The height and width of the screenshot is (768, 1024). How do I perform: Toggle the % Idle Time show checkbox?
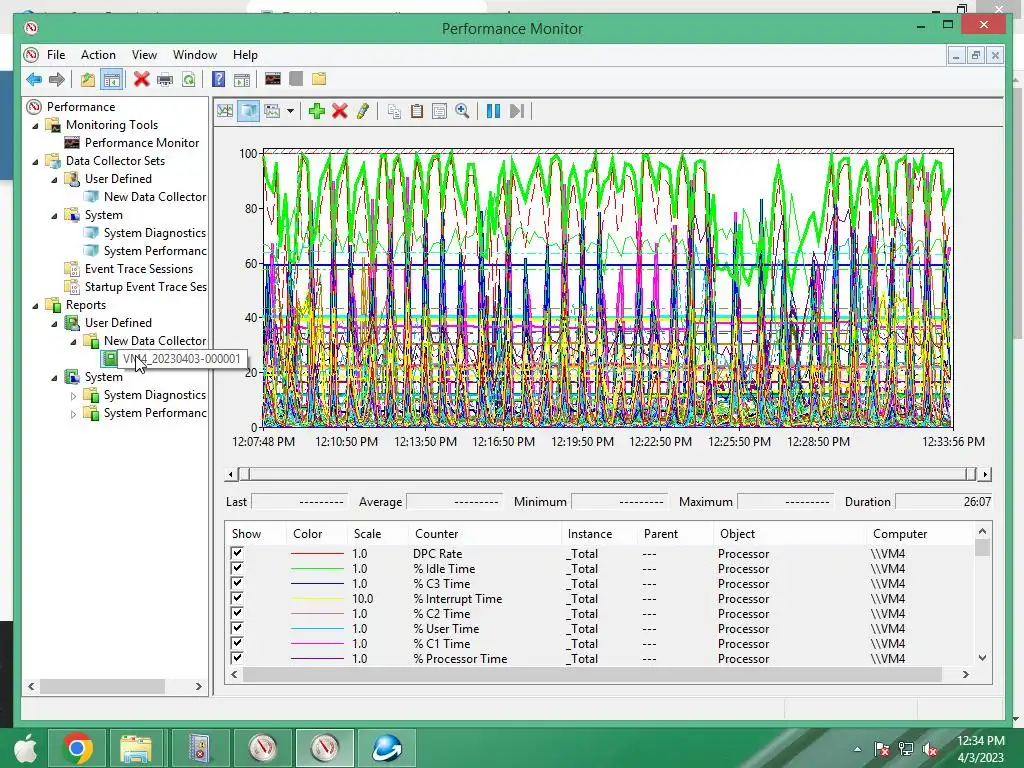coord(238,569)
